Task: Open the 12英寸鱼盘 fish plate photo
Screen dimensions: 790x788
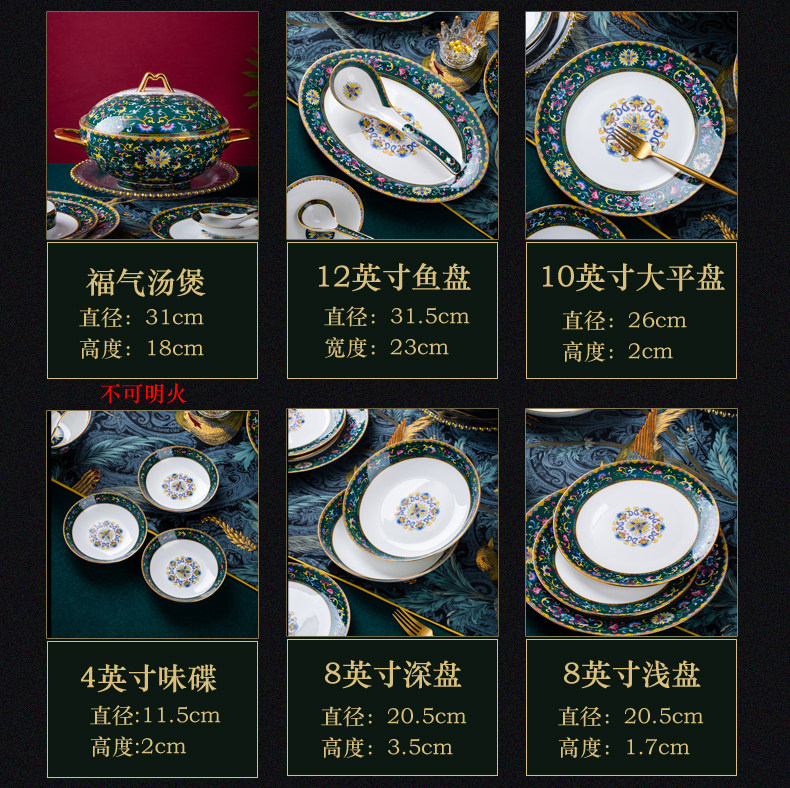Action: pyautogui.click(x=392, y=125)
